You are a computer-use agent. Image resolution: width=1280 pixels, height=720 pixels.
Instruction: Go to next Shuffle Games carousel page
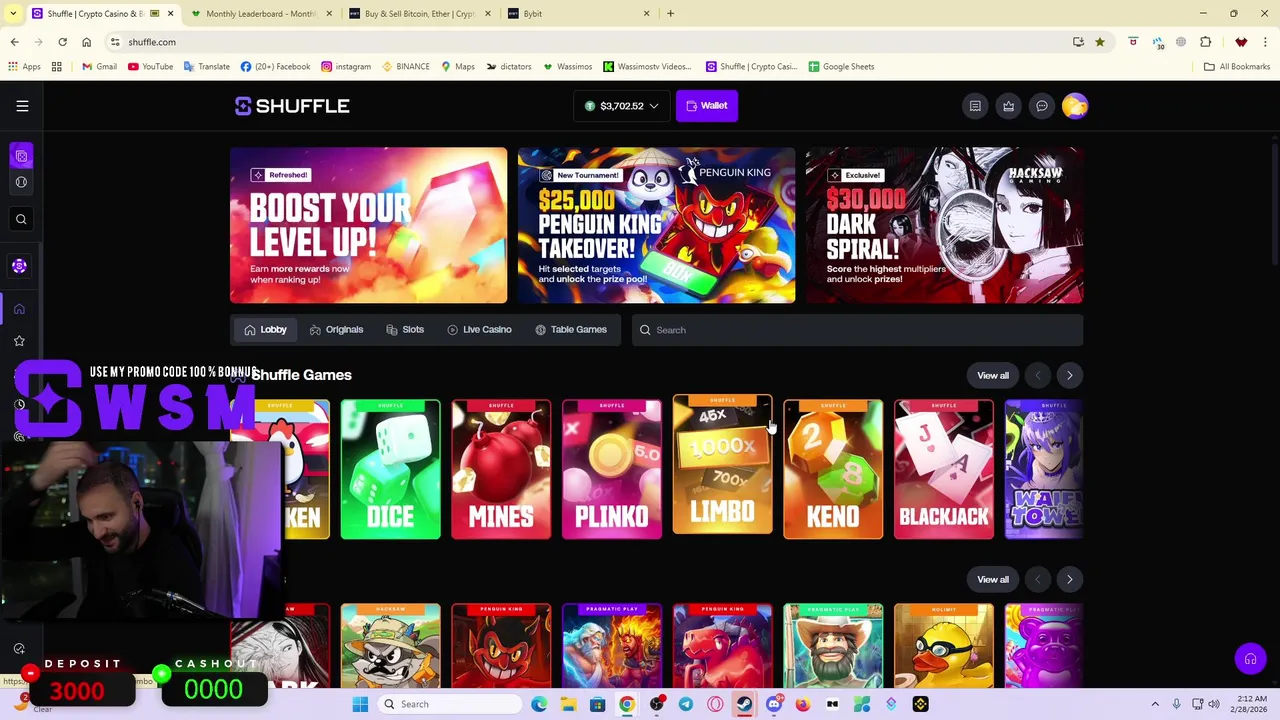(x=1069, y=375)
